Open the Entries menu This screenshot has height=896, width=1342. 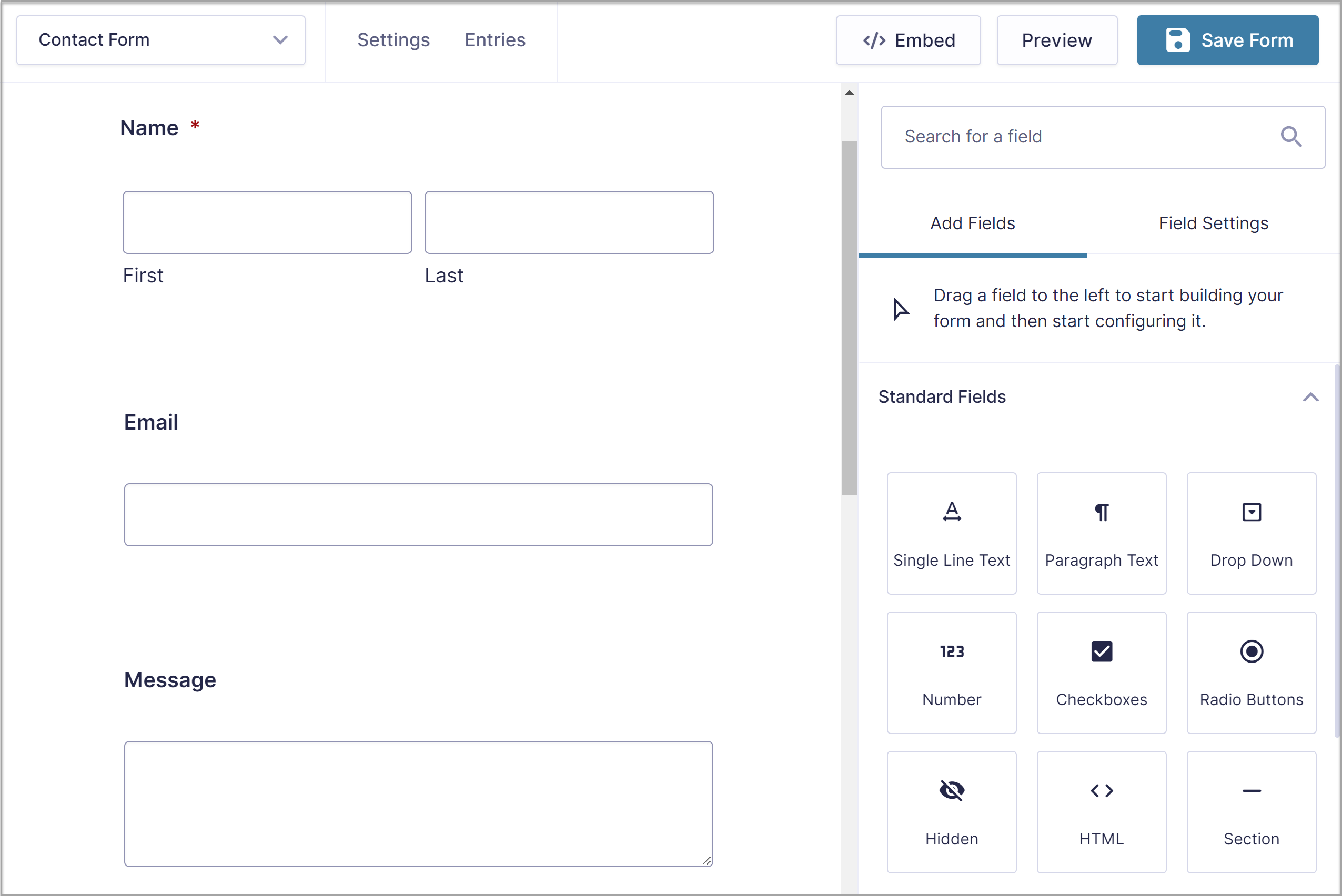click(x=495, y=40)
